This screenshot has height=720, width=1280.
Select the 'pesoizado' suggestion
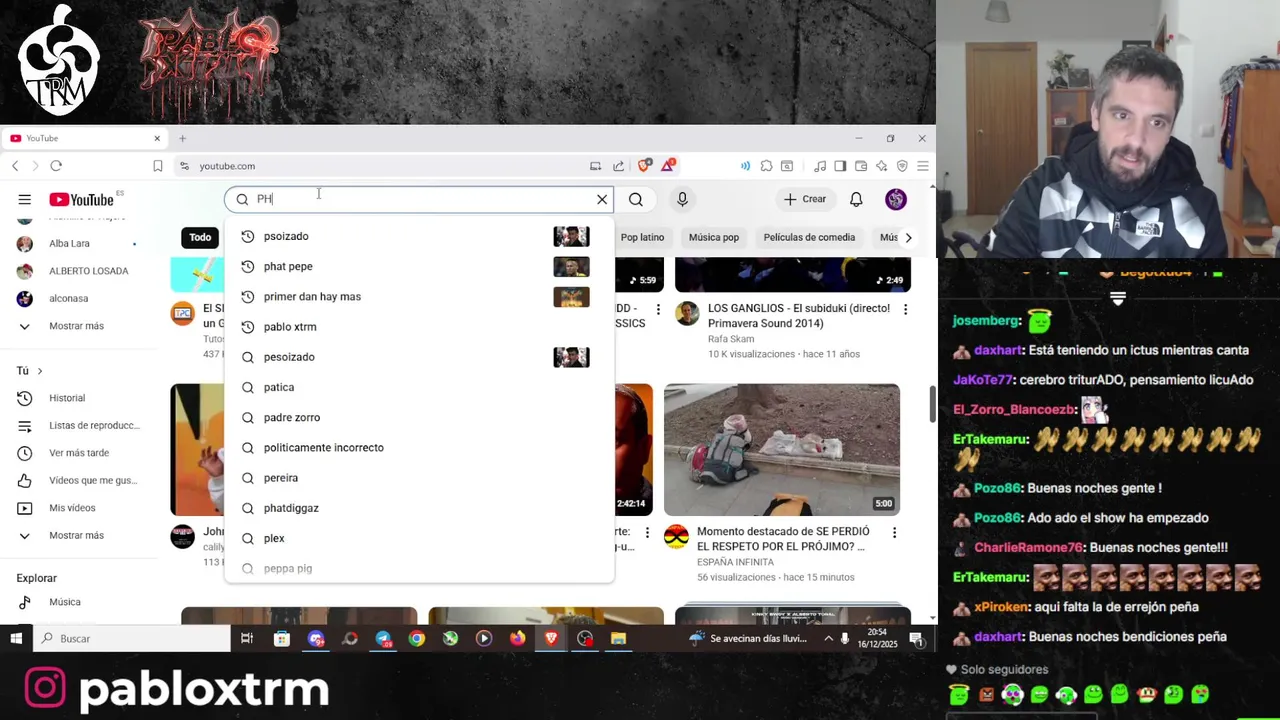[418, 357]
